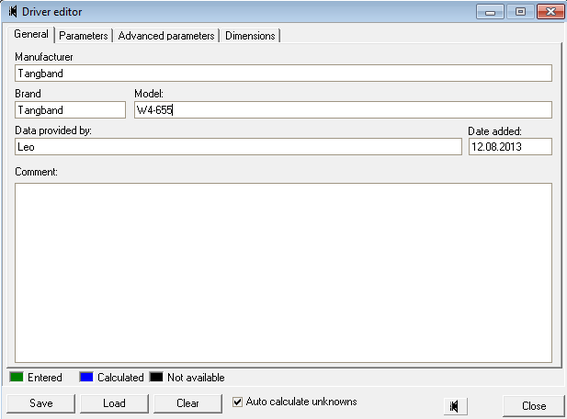Click the Load button
Screen dimensions: 567x419
(x=114, y=403)
